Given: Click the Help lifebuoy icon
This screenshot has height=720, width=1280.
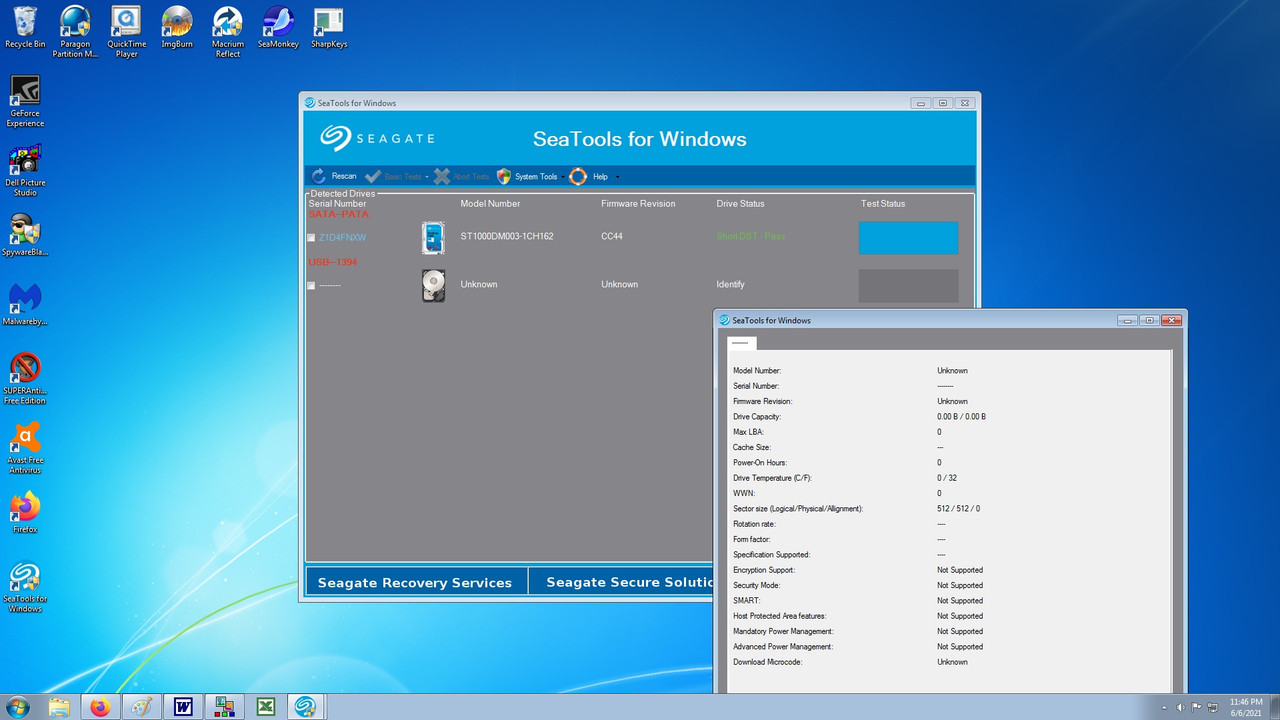Looking at the screenshot, I should [578, 176].
